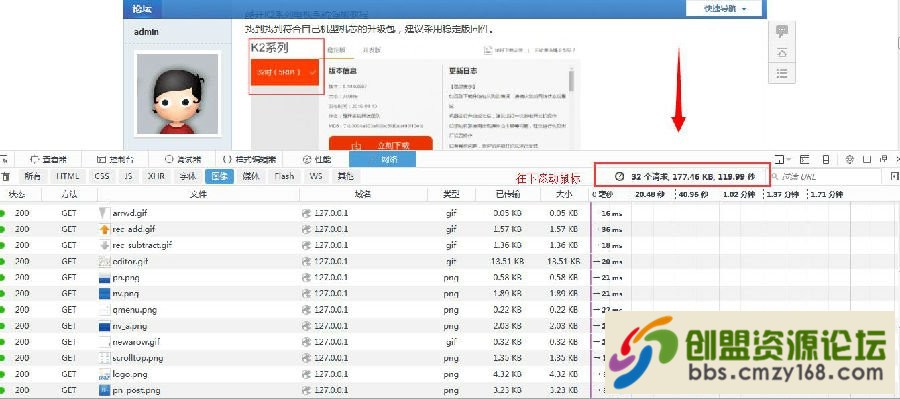This screenshot has height=399, width=900.
Task: Select the newarow.gif request row
Action: click(450, 342)
